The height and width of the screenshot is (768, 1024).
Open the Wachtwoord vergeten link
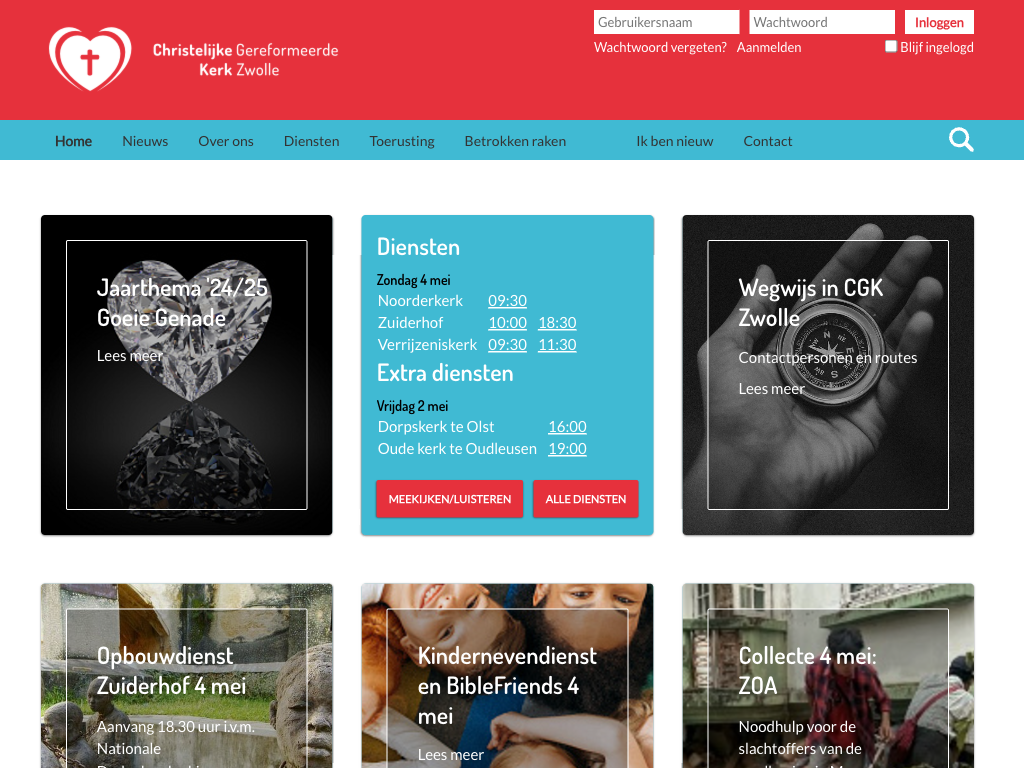click(660, 48)
